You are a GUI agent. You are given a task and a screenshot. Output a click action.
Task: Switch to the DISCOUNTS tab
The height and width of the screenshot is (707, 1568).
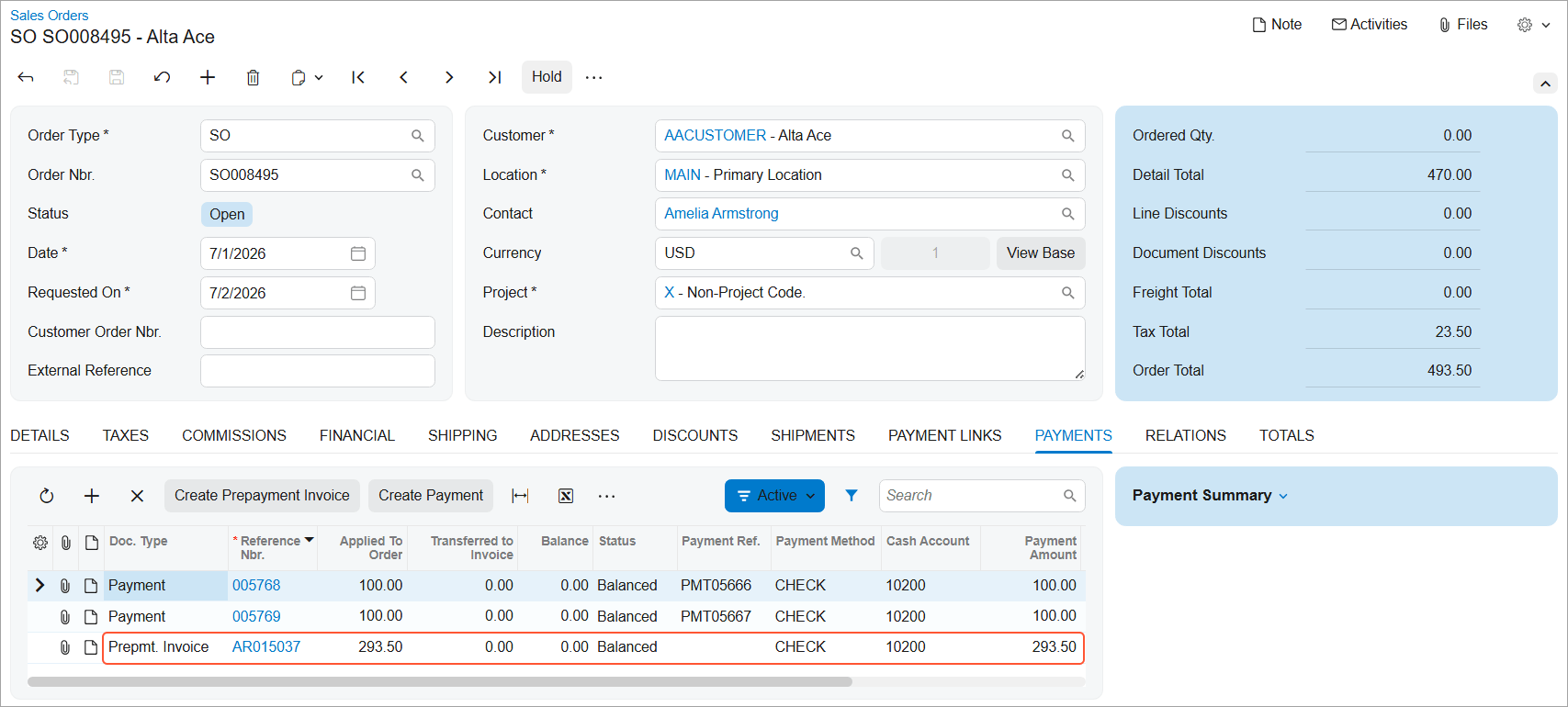click(x=695, y=435)
